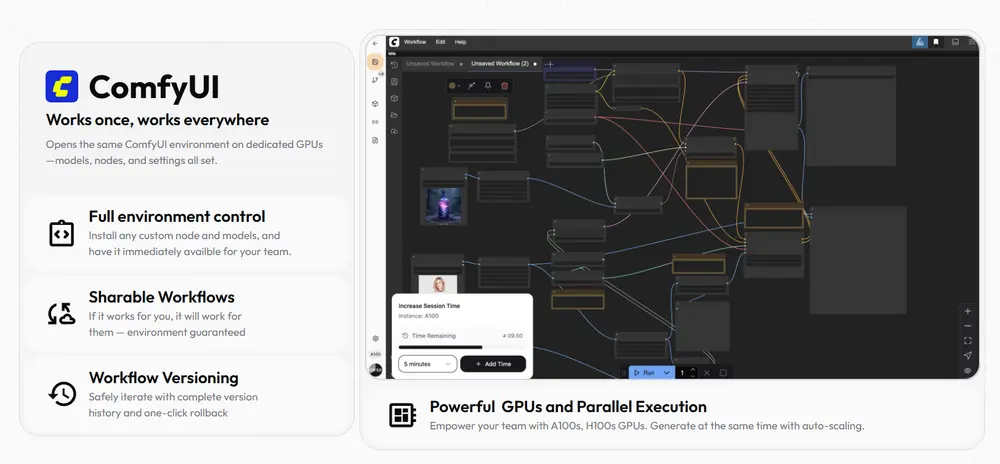The image size is (1000, 464).
Task: Toggle link visibility eye icon
Action: [x=967, y=370]
